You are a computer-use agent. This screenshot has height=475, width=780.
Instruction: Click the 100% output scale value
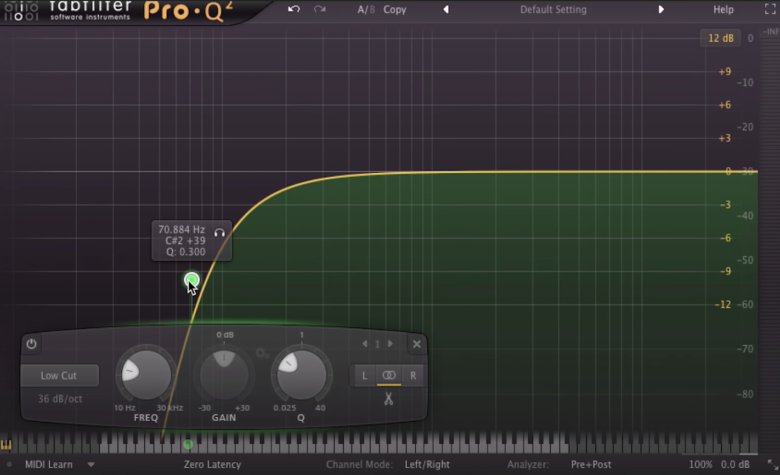[700, 465]
